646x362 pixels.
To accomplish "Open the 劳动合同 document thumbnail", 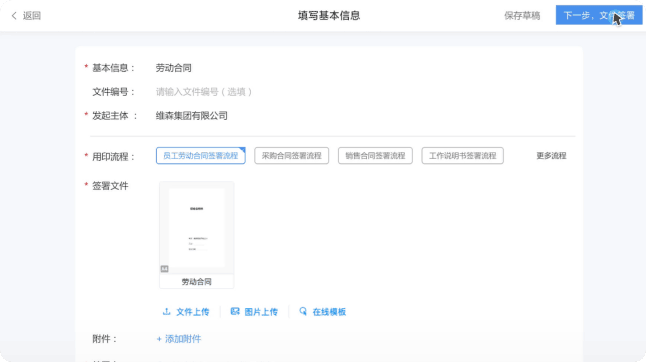I will point(197,235).
